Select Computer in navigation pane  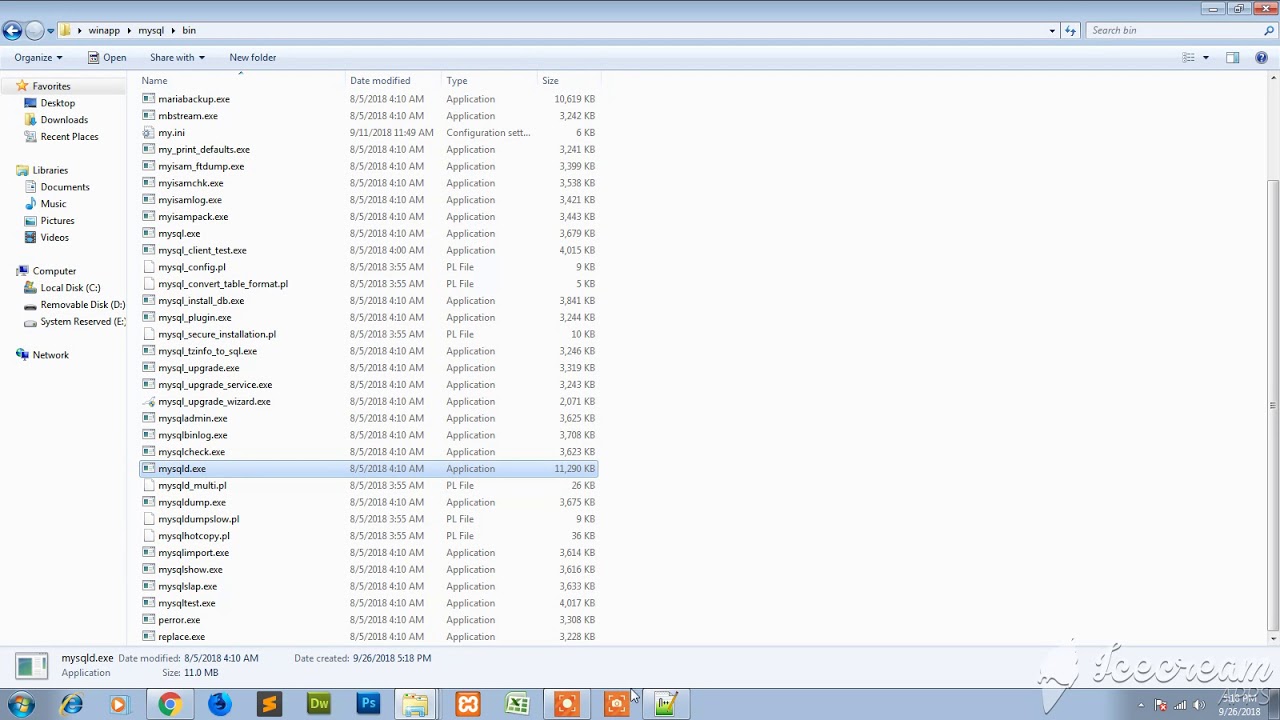54,271
